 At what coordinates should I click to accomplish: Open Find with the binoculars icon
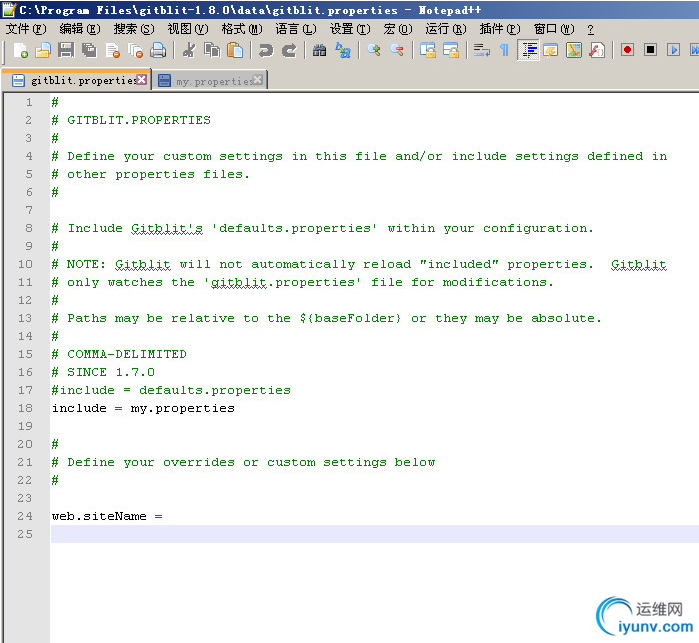[x=320, y=50]
